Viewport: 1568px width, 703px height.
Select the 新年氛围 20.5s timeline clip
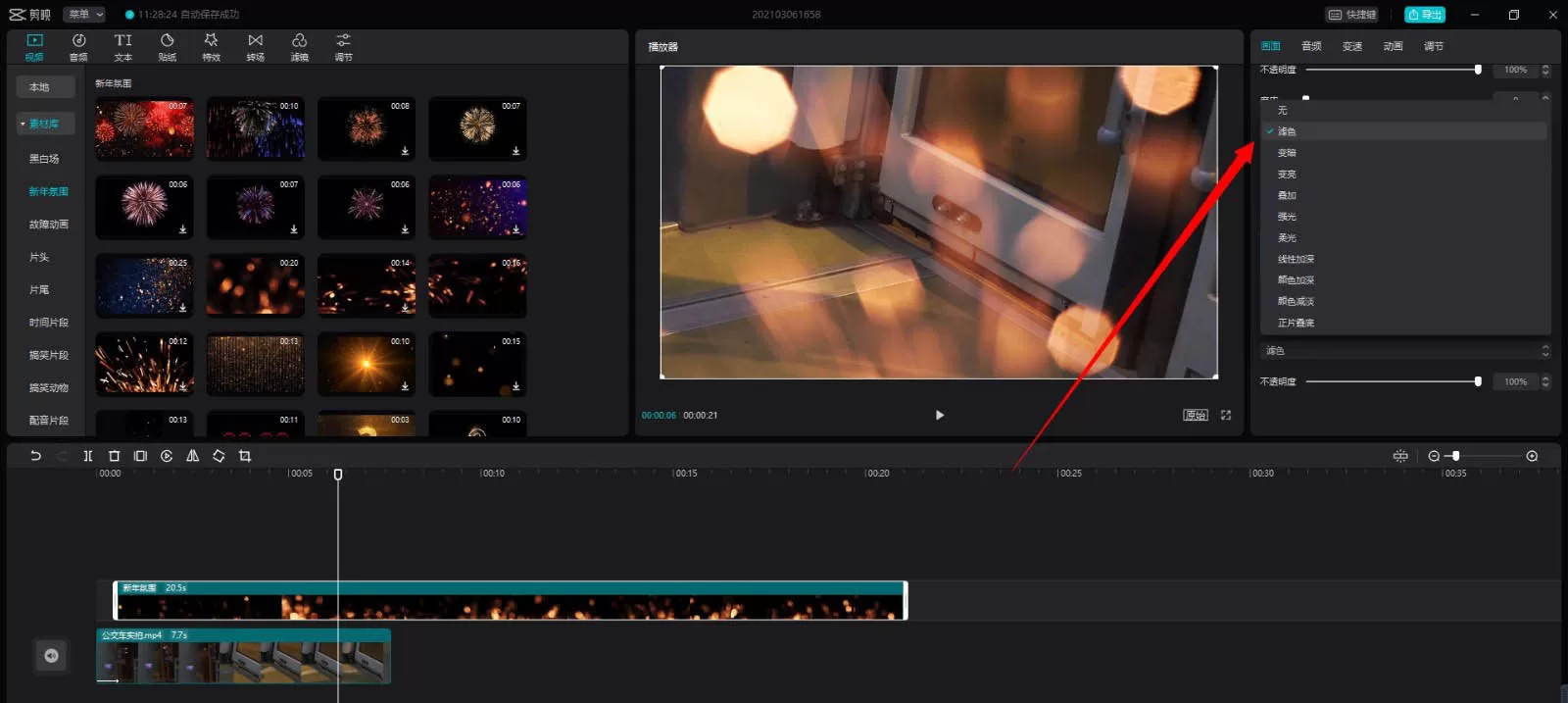coord(511,600)
